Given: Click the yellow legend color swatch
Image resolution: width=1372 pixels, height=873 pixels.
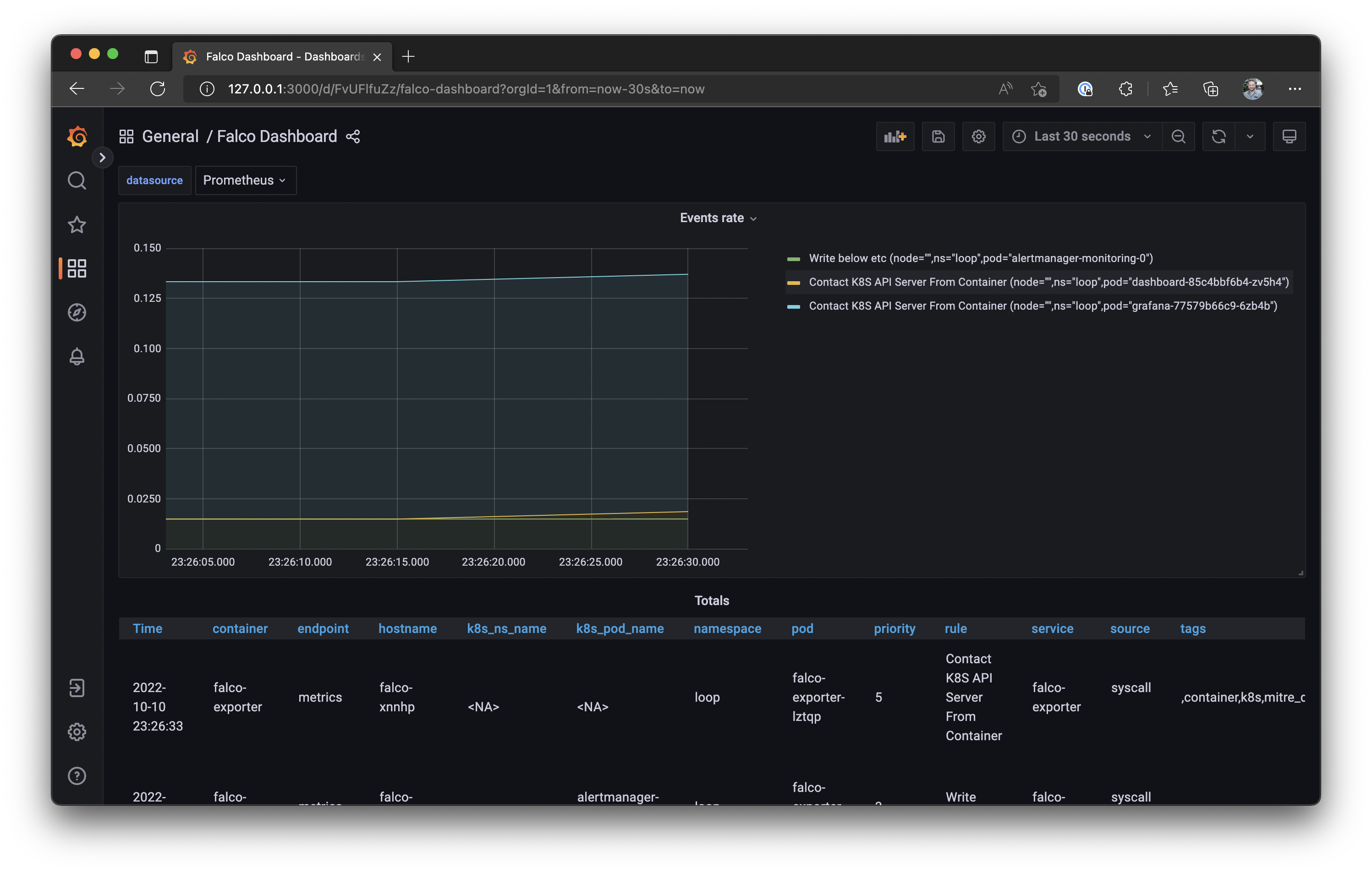Looking at the screenshot, I should click(793, 283).
